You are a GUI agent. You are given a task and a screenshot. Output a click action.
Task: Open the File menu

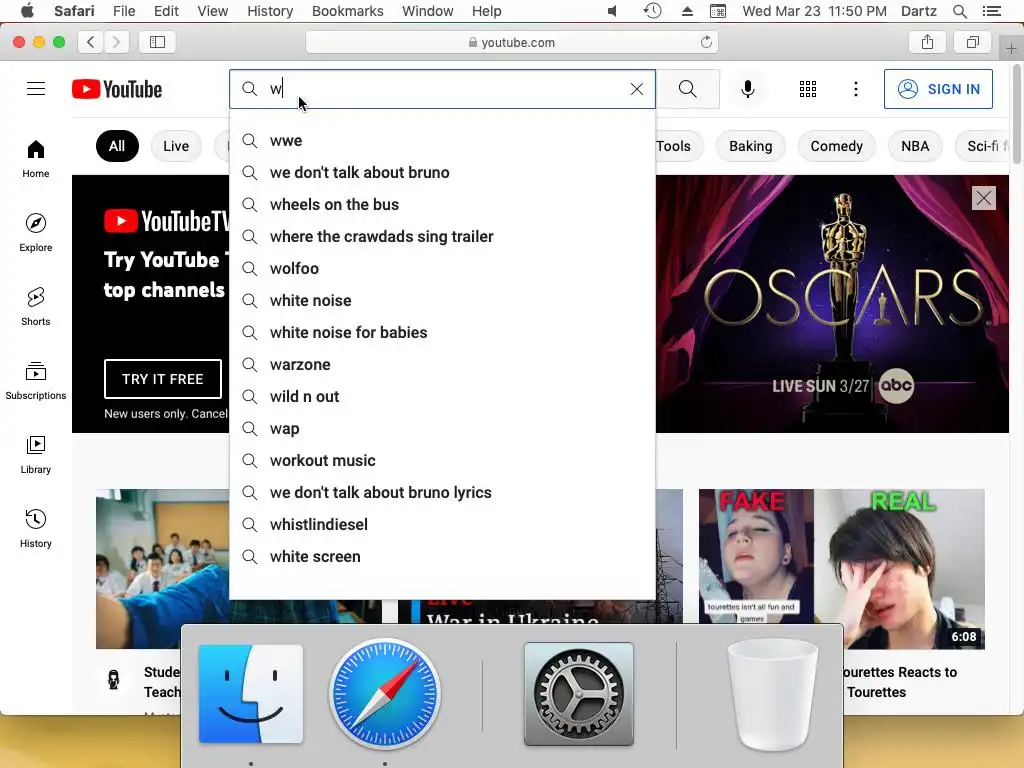[x=123, y=11]
